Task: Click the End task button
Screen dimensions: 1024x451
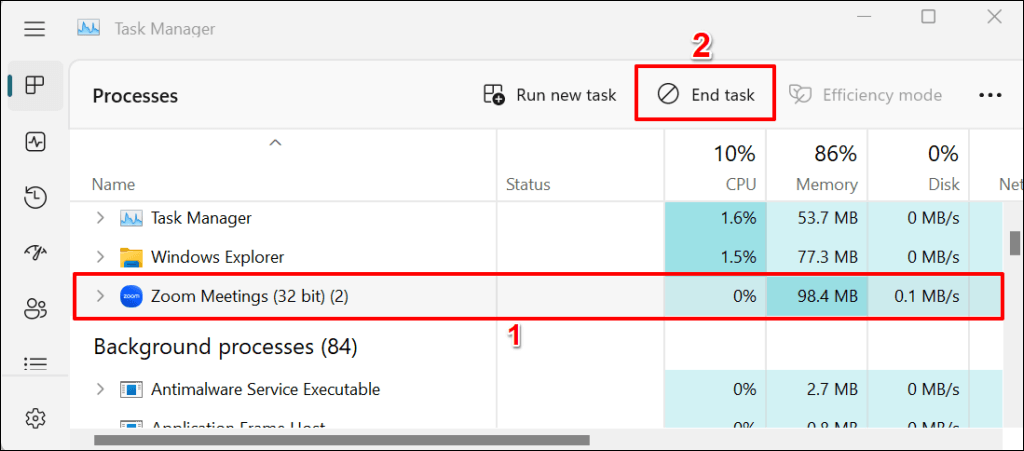Action: 705,95
